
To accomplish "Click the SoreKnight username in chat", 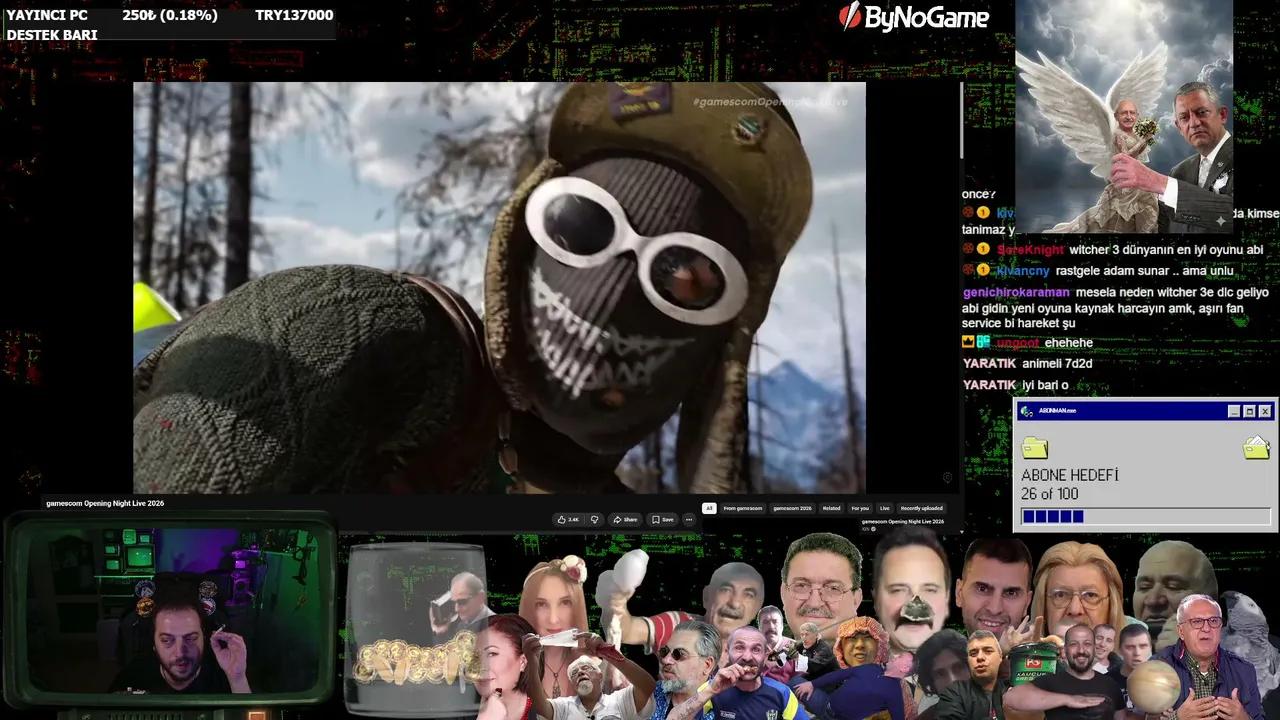I will (x=1030, y=250).
